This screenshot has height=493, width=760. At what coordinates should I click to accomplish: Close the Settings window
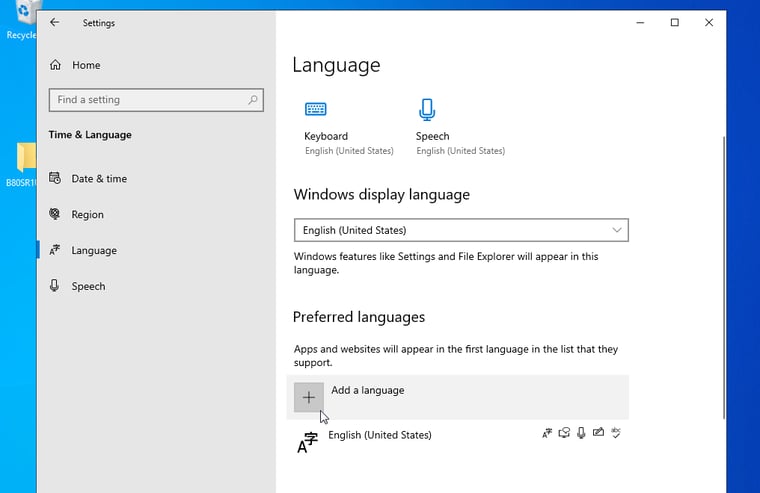(x=709, y=22)
